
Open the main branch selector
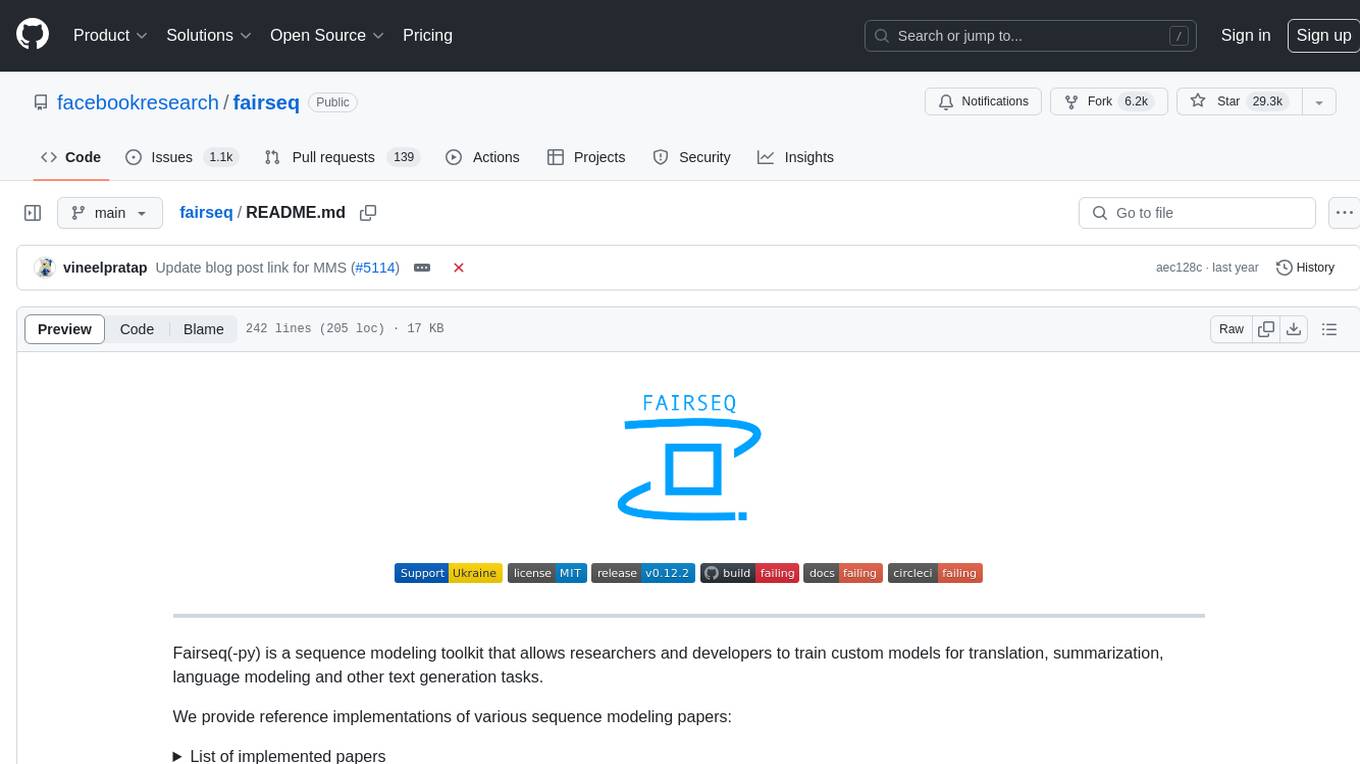pyautogui.click(x=110, y=213)
